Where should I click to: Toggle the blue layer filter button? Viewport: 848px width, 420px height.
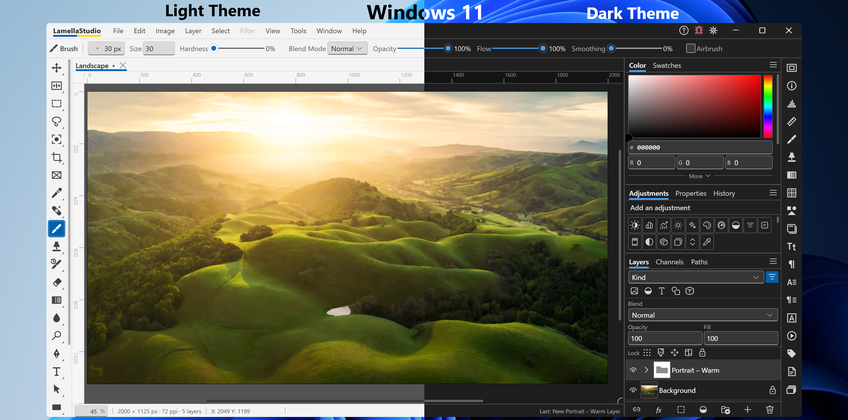coord(772,277)
